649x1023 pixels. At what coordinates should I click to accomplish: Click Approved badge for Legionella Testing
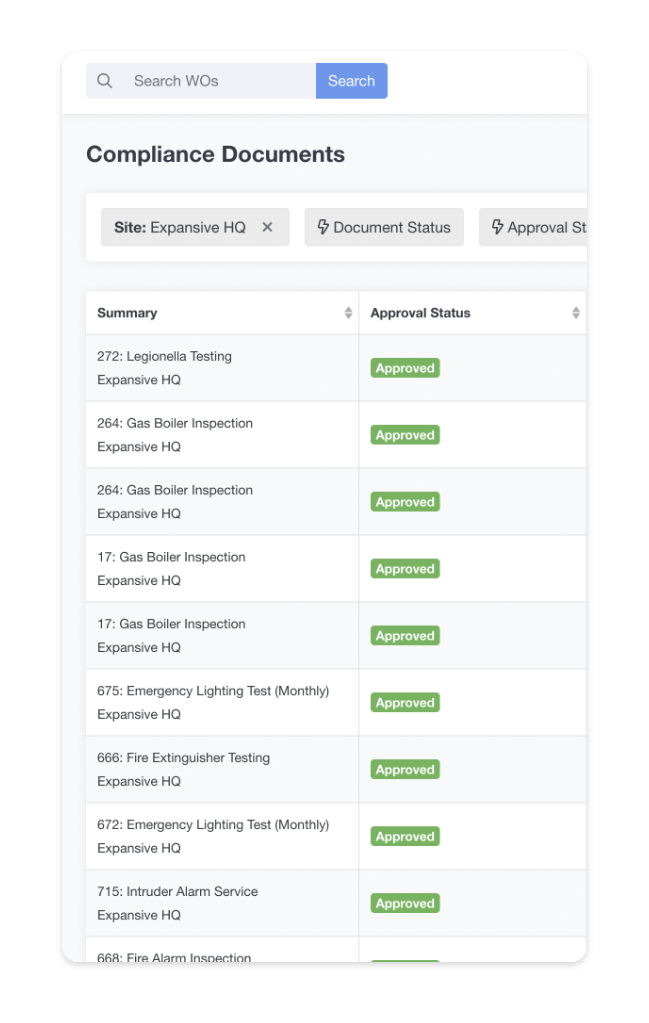pos(405,368)
